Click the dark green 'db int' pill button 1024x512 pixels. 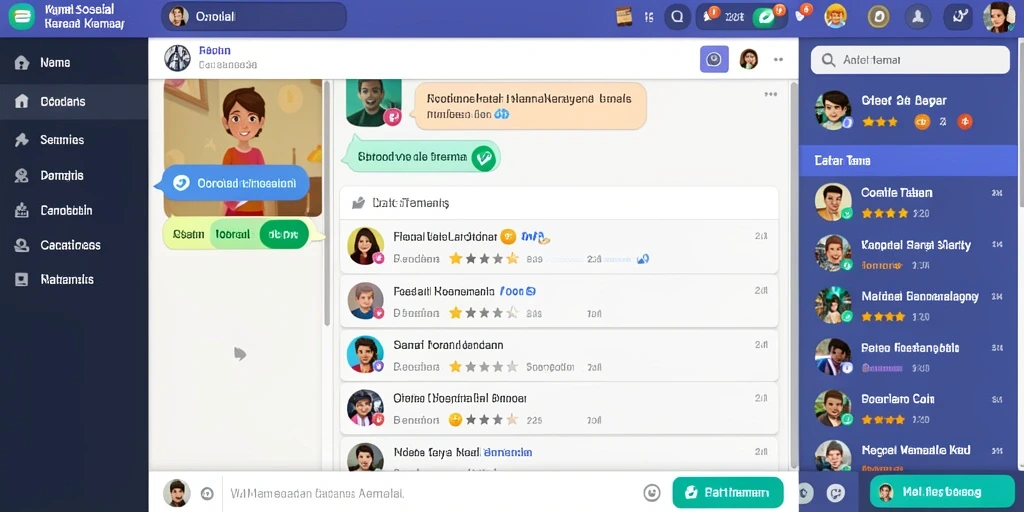pyautogui.click(x=283, y=234)
